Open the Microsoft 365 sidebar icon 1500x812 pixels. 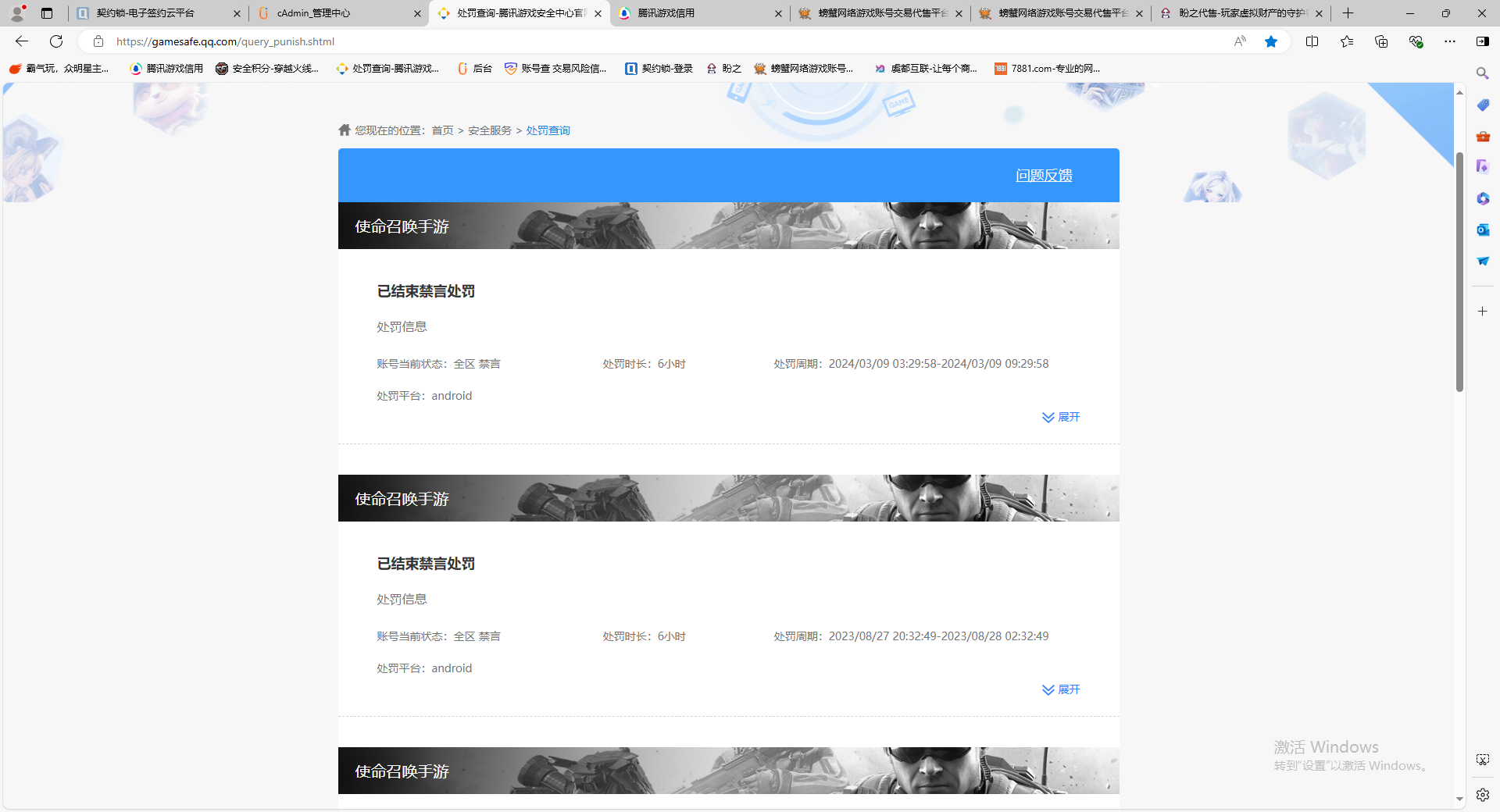(x=1482, y=198)
